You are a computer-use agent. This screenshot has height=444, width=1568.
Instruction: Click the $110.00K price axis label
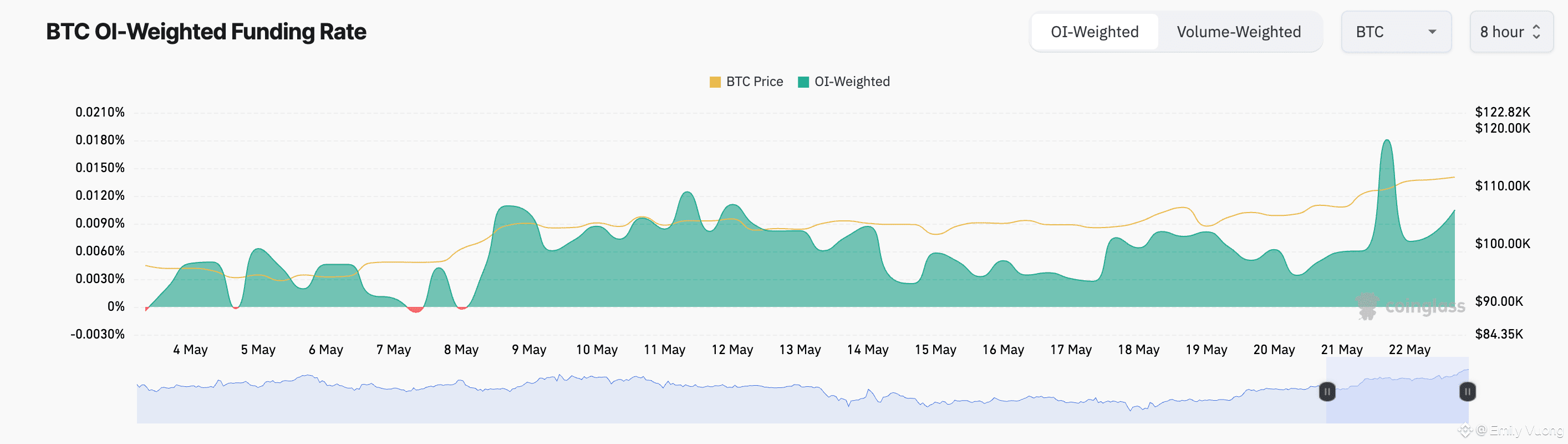point(1501,186)
